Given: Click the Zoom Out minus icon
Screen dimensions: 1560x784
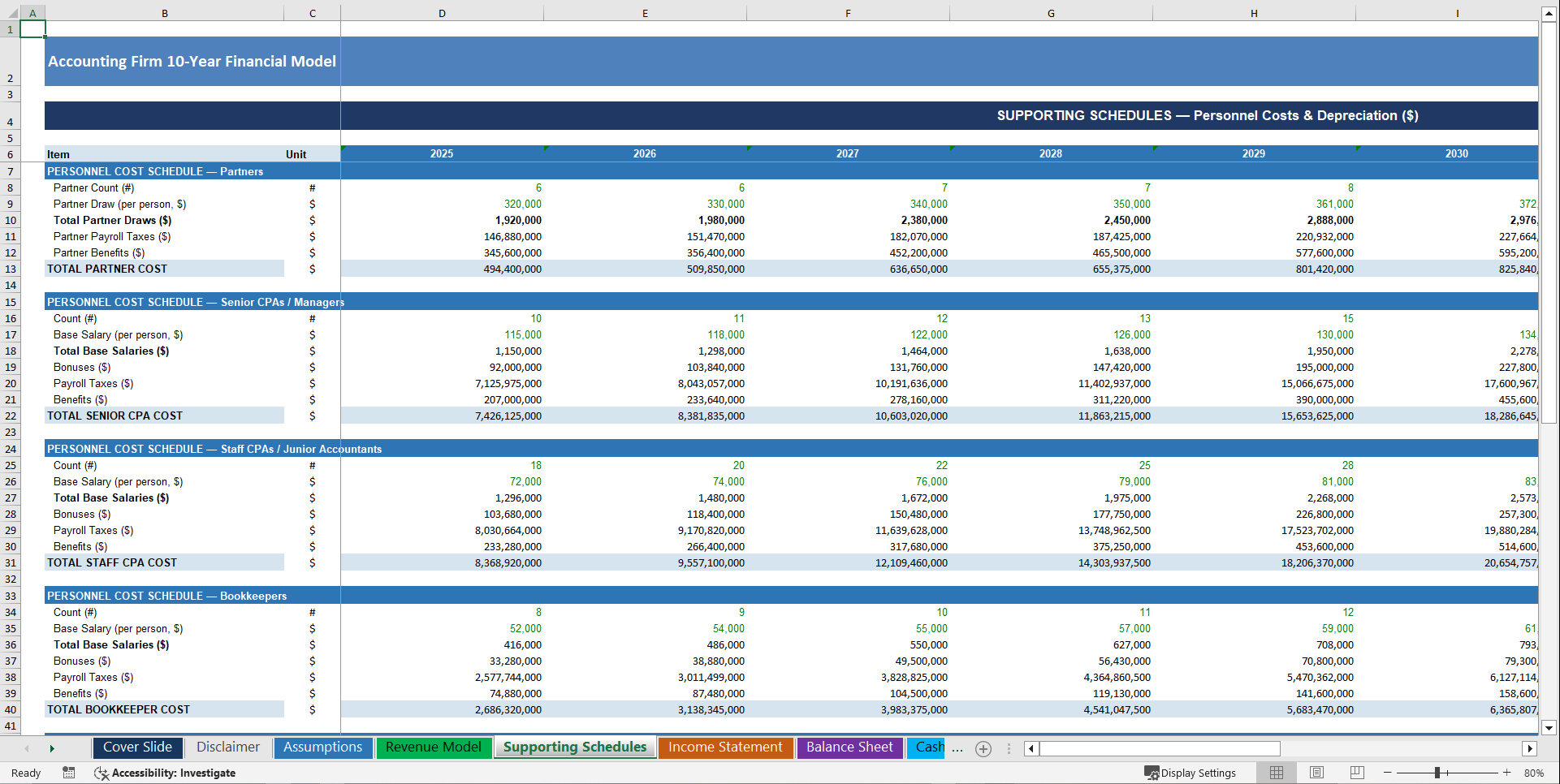Looking at the screenshot, I should [x=1388, y=773].
